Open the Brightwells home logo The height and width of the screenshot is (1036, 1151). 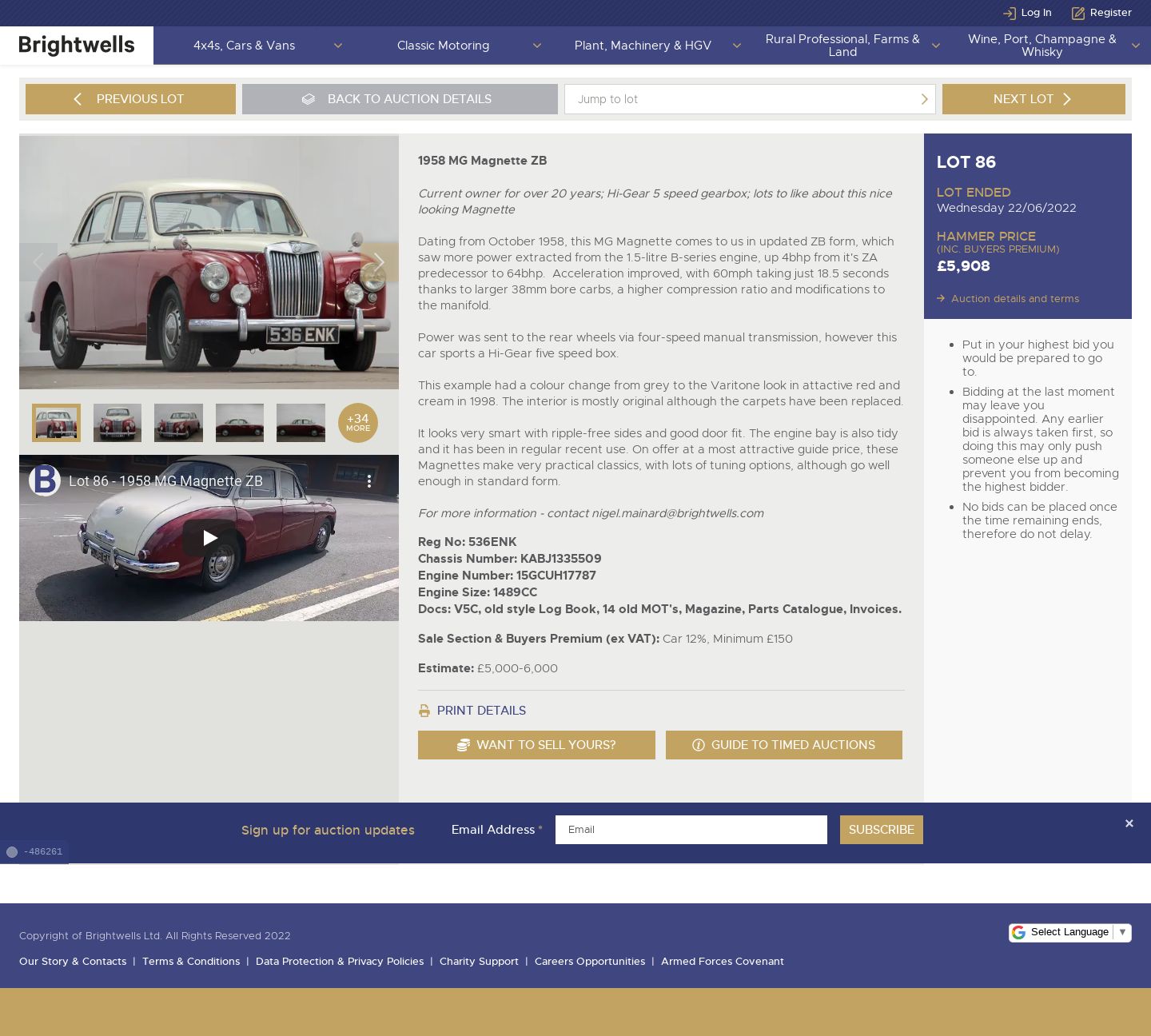(x=77, y=46)
